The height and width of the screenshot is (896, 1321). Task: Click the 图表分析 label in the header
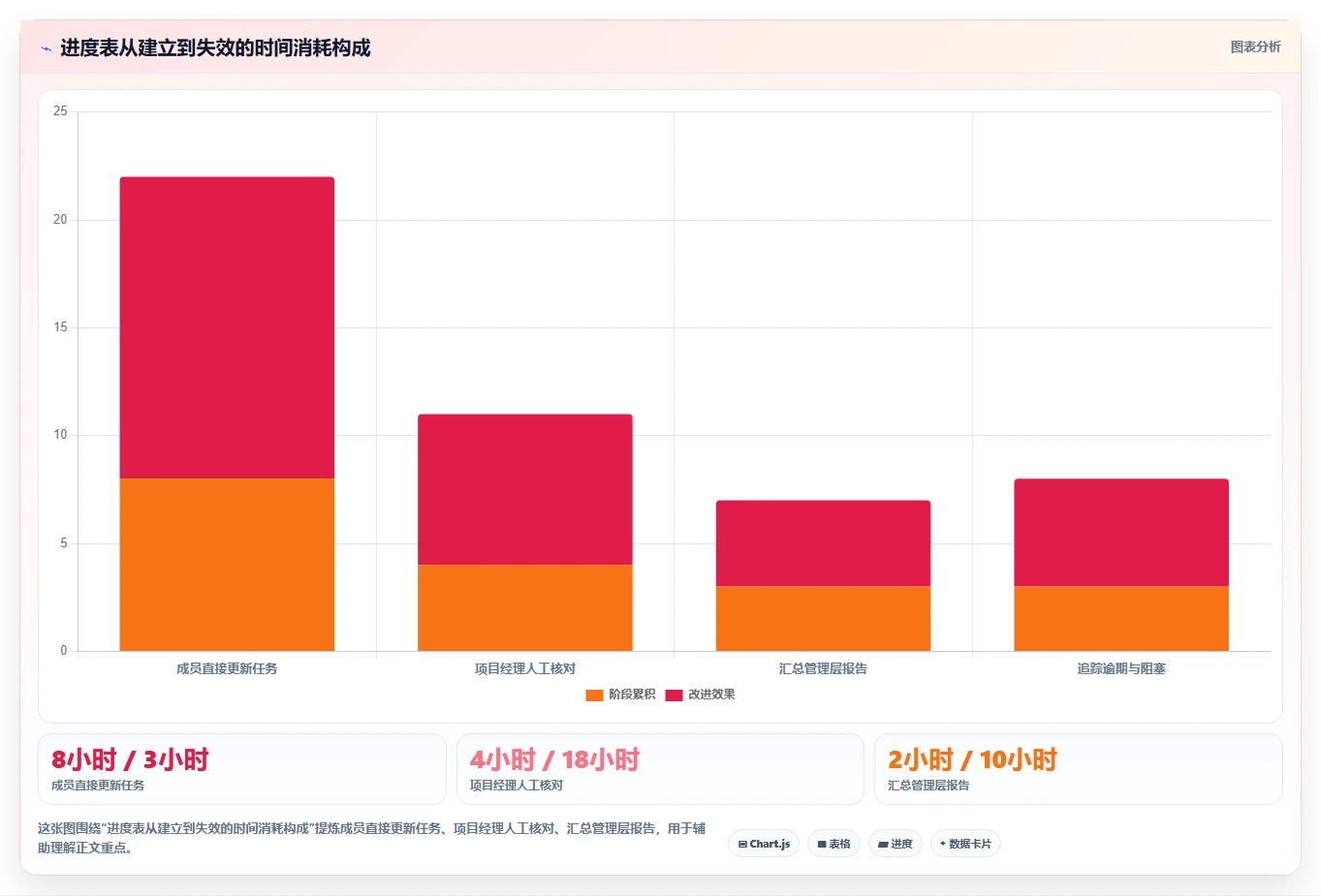click(1255, 46)
